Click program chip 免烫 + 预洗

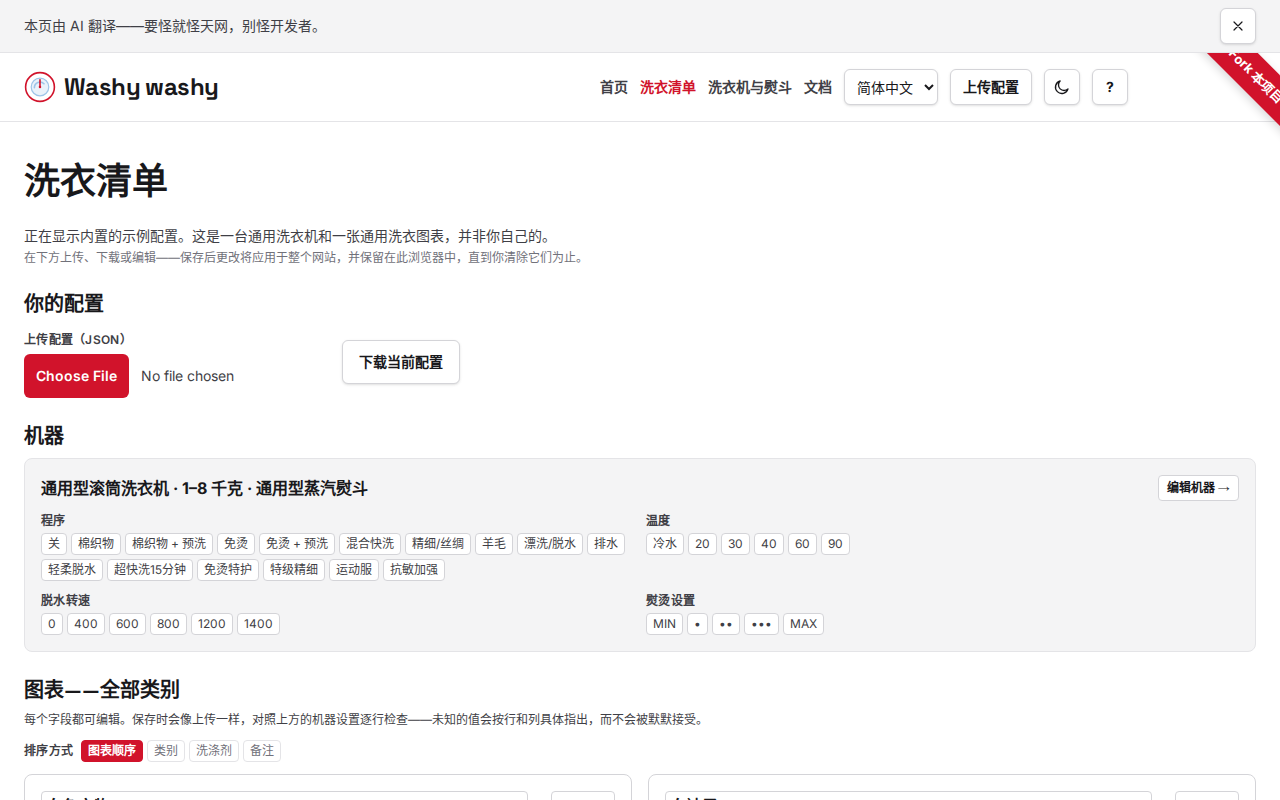tap(297, 544)
